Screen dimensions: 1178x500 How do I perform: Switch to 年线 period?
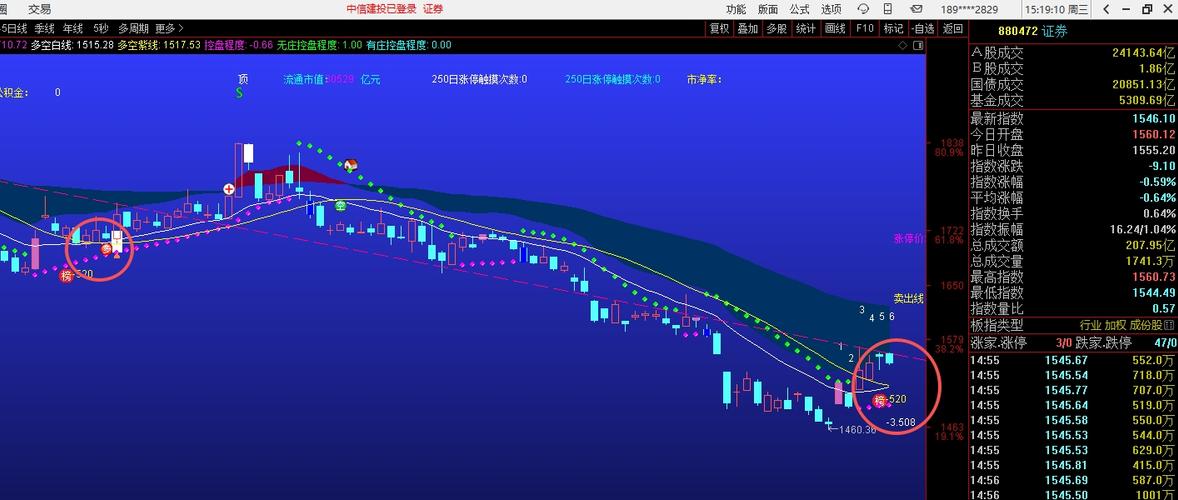click(x=73, y=29)
